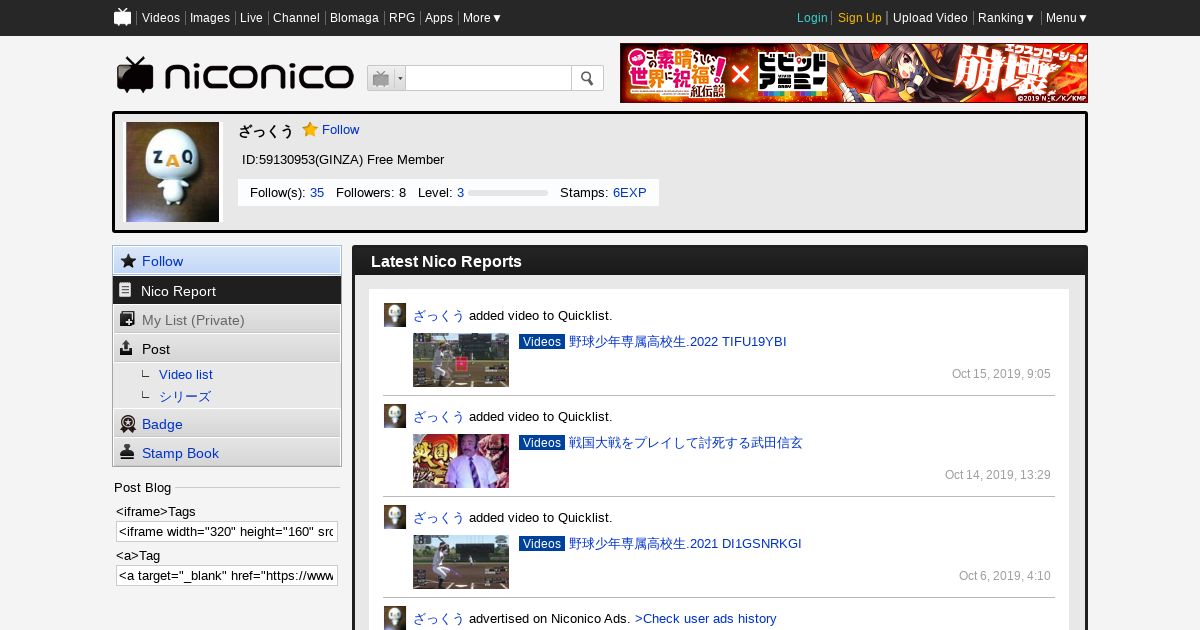
Task: Click the document icon beside Nico Report
Action: (x=125, y=290)
